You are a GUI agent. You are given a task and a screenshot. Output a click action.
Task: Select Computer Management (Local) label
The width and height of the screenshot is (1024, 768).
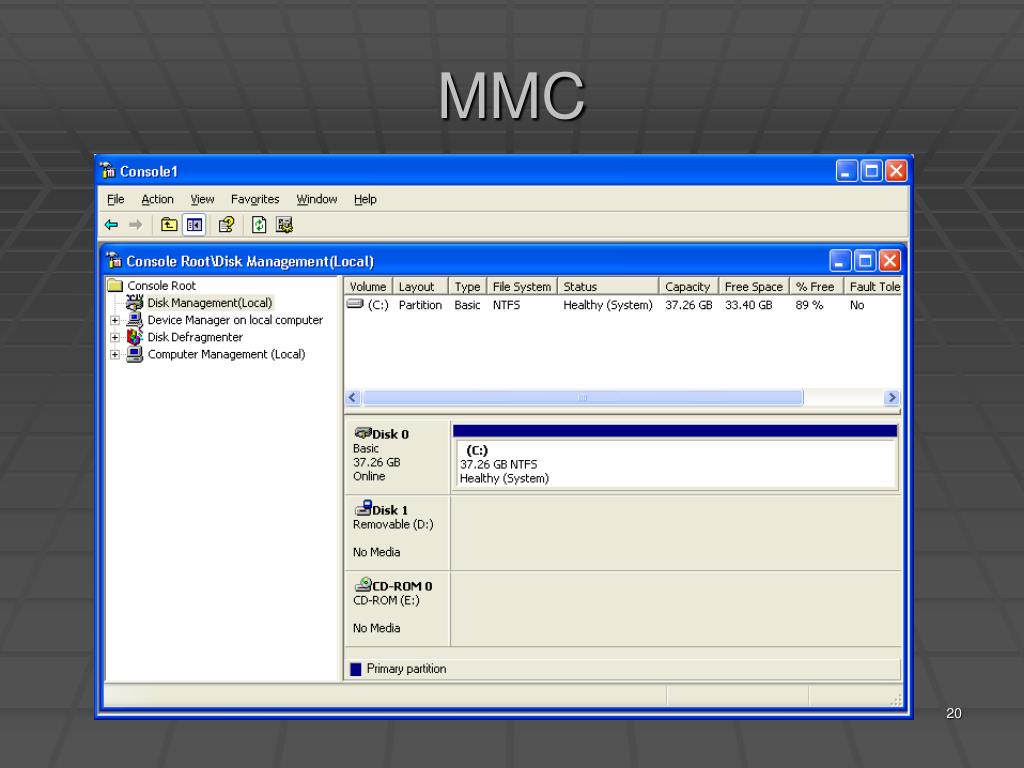pyautogui.click(x=227, y=354)
